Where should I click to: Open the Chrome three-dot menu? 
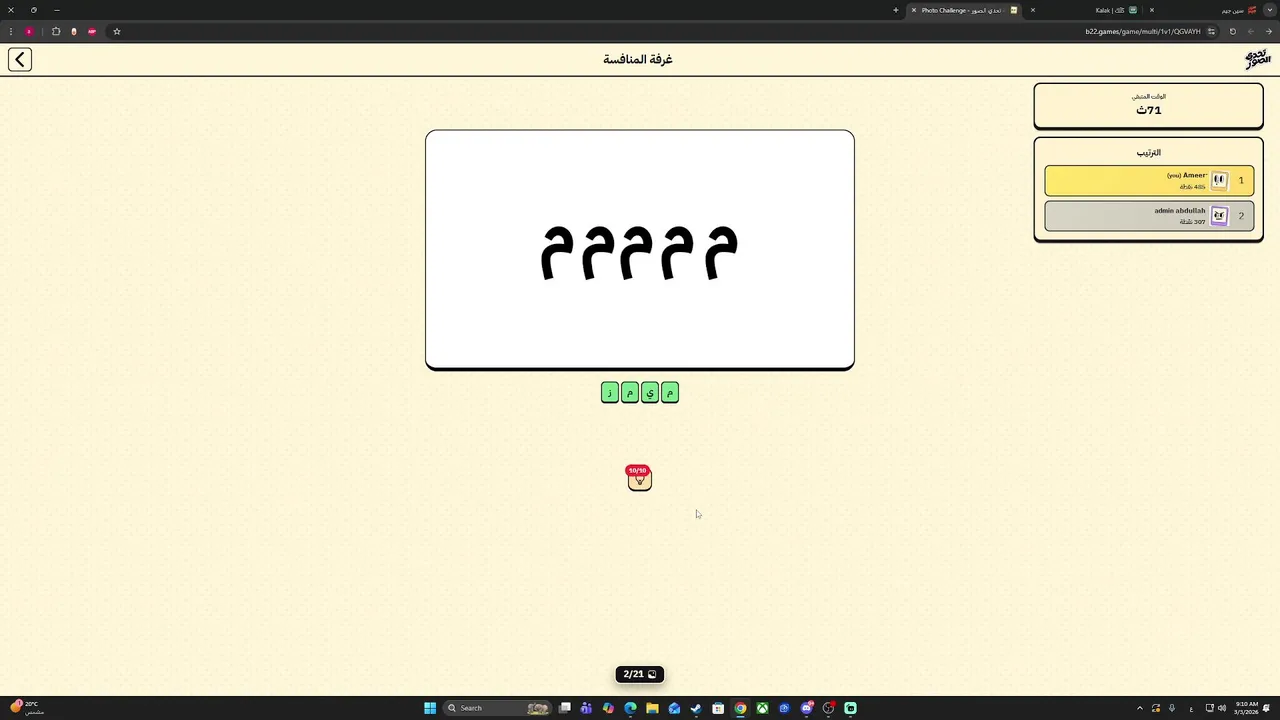(11, 31)
